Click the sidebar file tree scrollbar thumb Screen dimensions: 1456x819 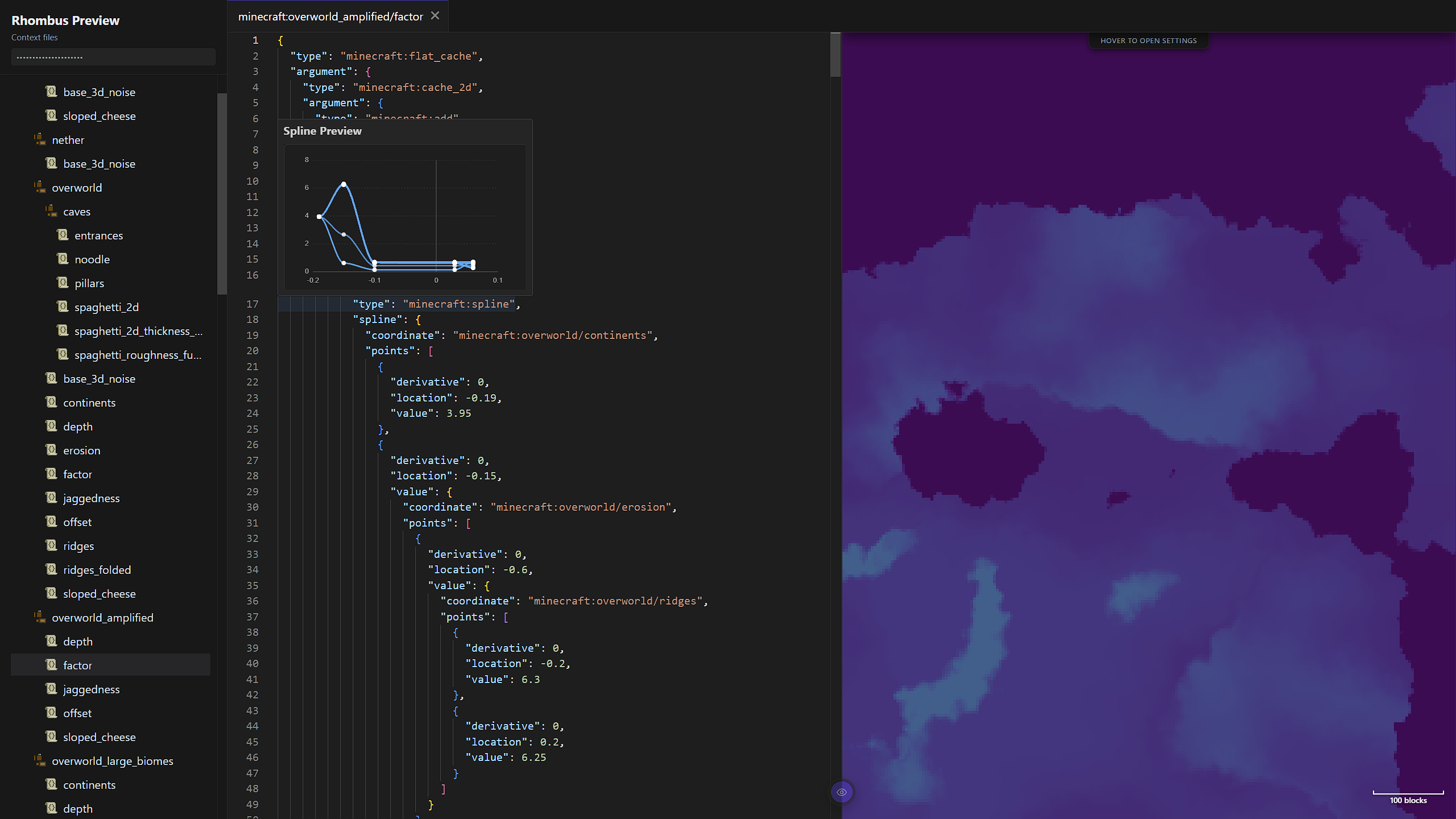pyautogui.click(x=222, y=193)
